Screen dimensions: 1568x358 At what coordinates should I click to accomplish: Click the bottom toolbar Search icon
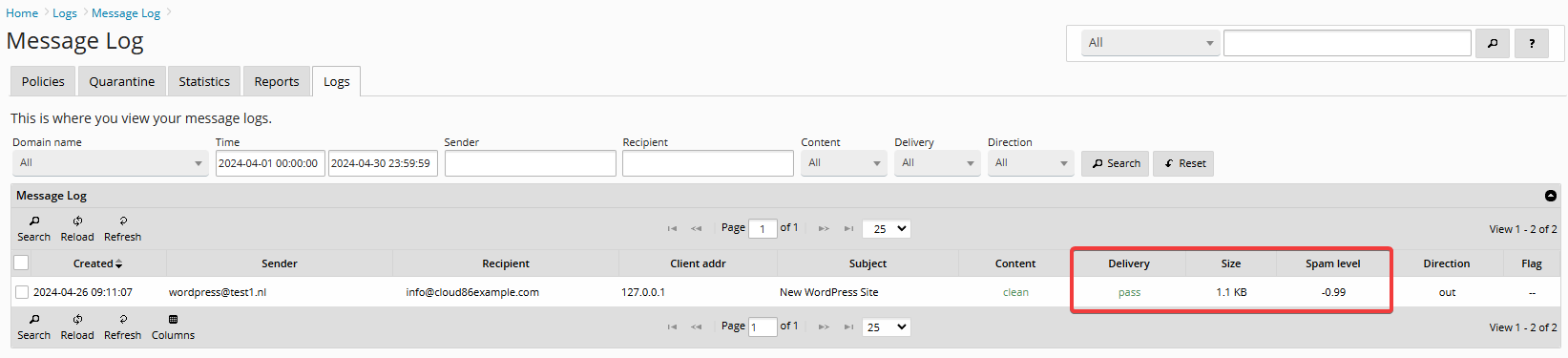34,319
